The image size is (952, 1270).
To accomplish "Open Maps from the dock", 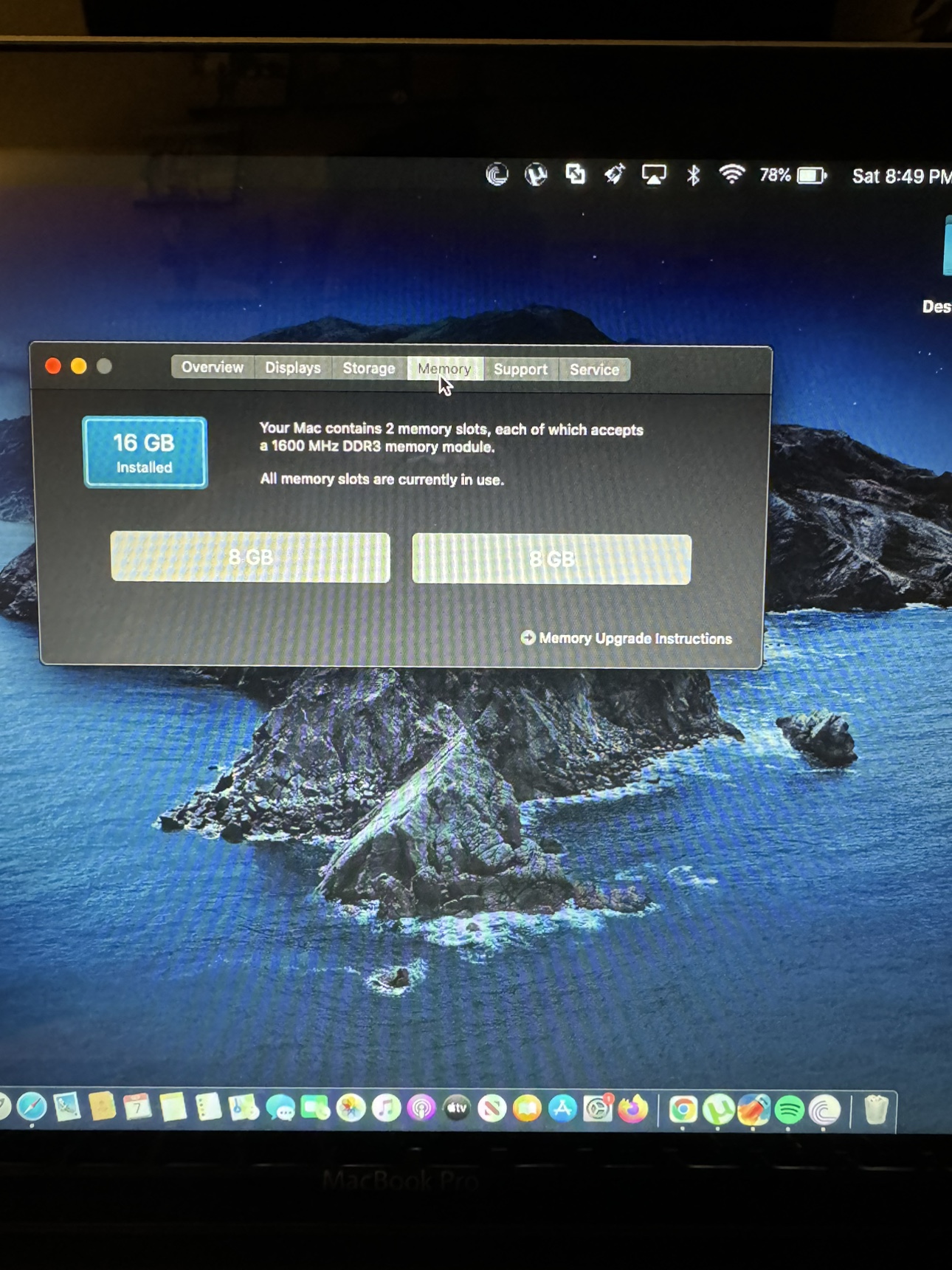I will (x=244, y=1108).
